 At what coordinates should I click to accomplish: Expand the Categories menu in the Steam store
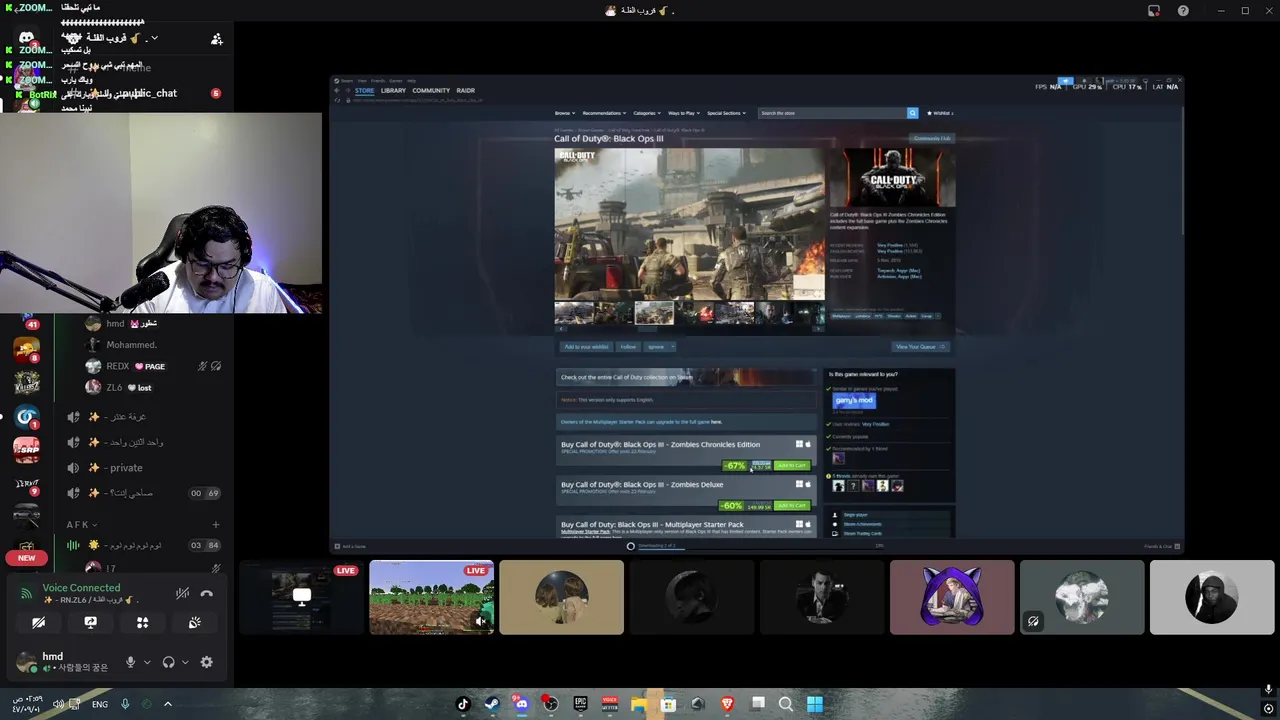coord(646,113)
